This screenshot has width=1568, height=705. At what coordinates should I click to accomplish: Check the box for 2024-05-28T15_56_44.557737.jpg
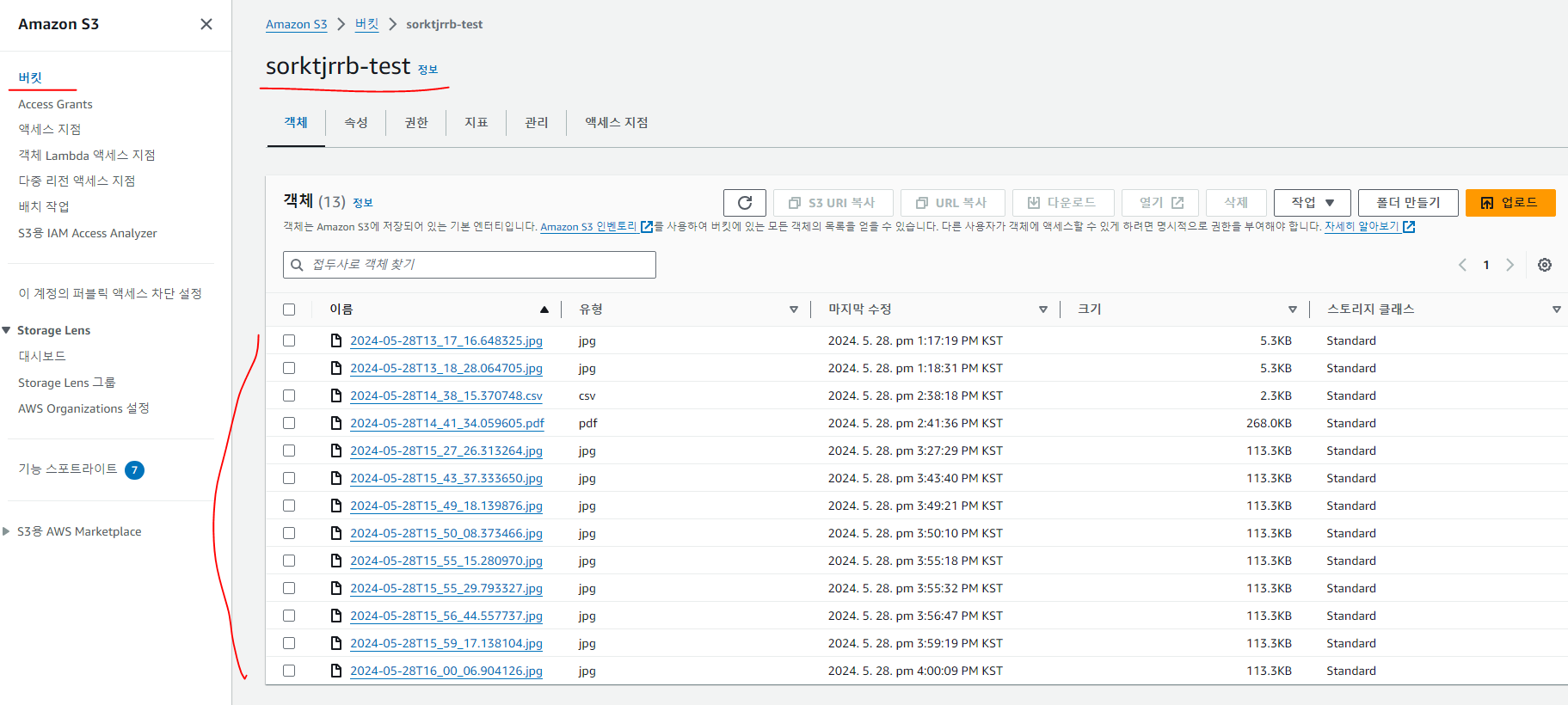(289, 616)
